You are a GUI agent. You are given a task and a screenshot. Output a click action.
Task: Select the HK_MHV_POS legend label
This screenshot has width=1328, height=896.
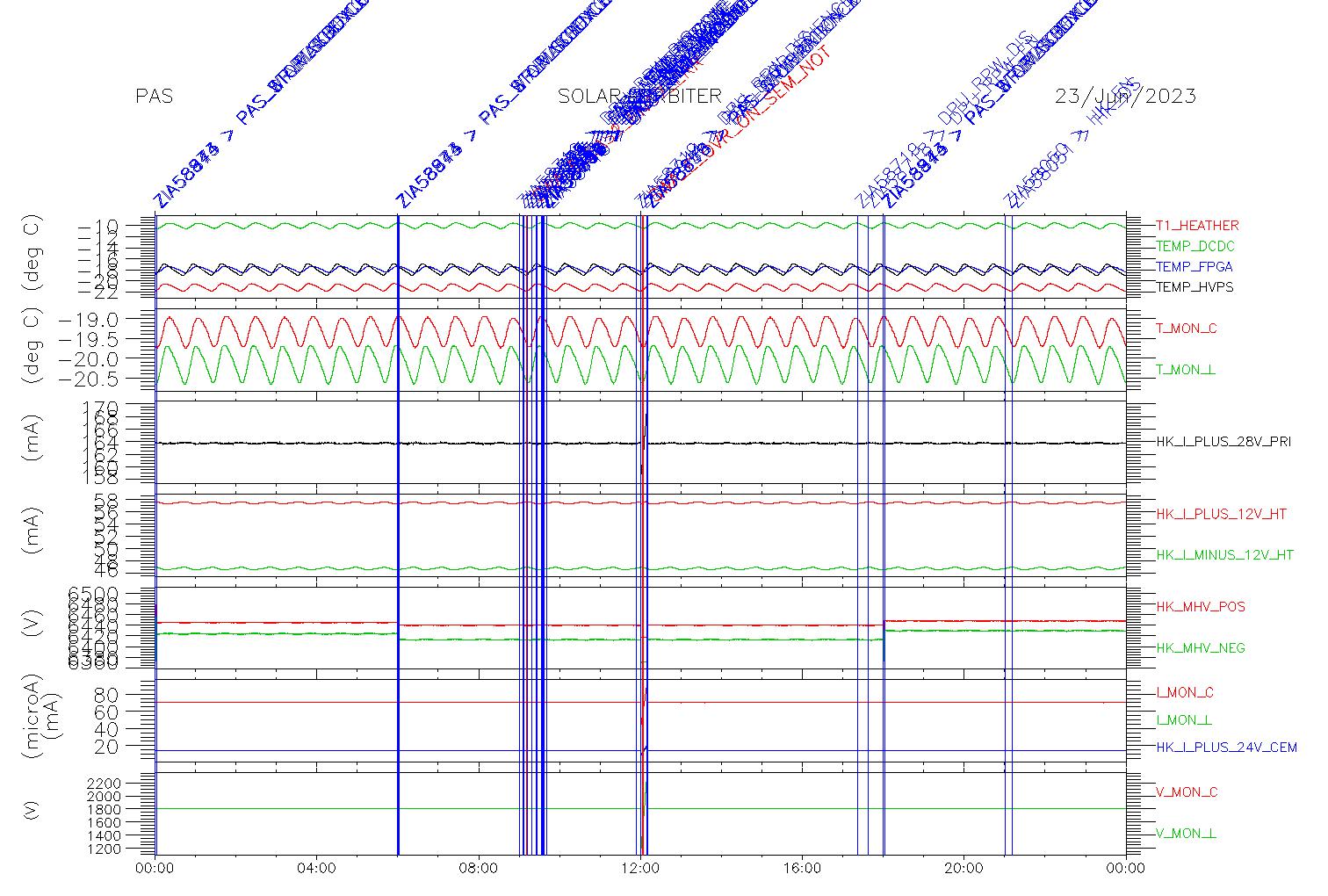click(x=1201, y=607)
